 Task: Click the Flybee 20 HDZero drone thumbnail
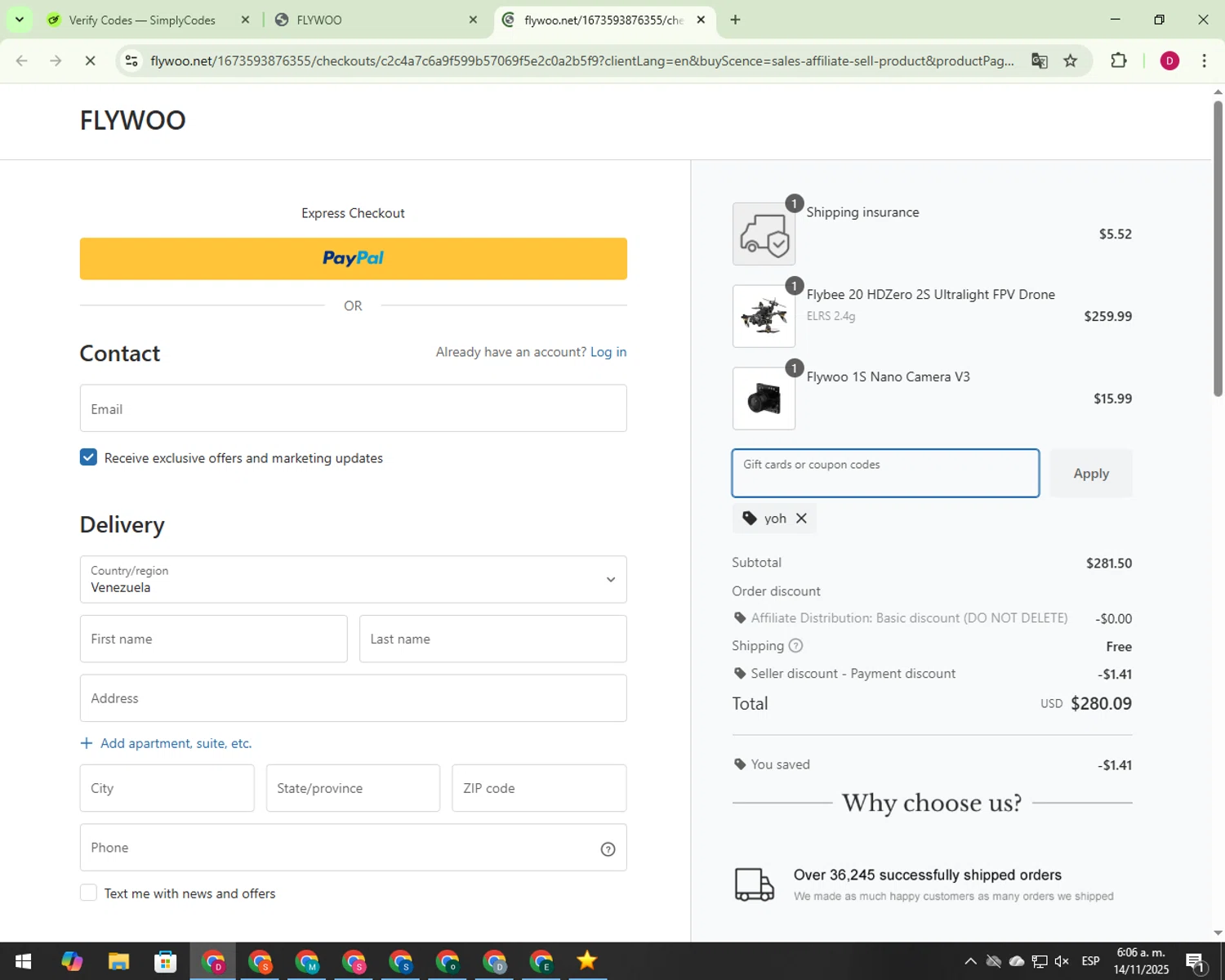764,316
